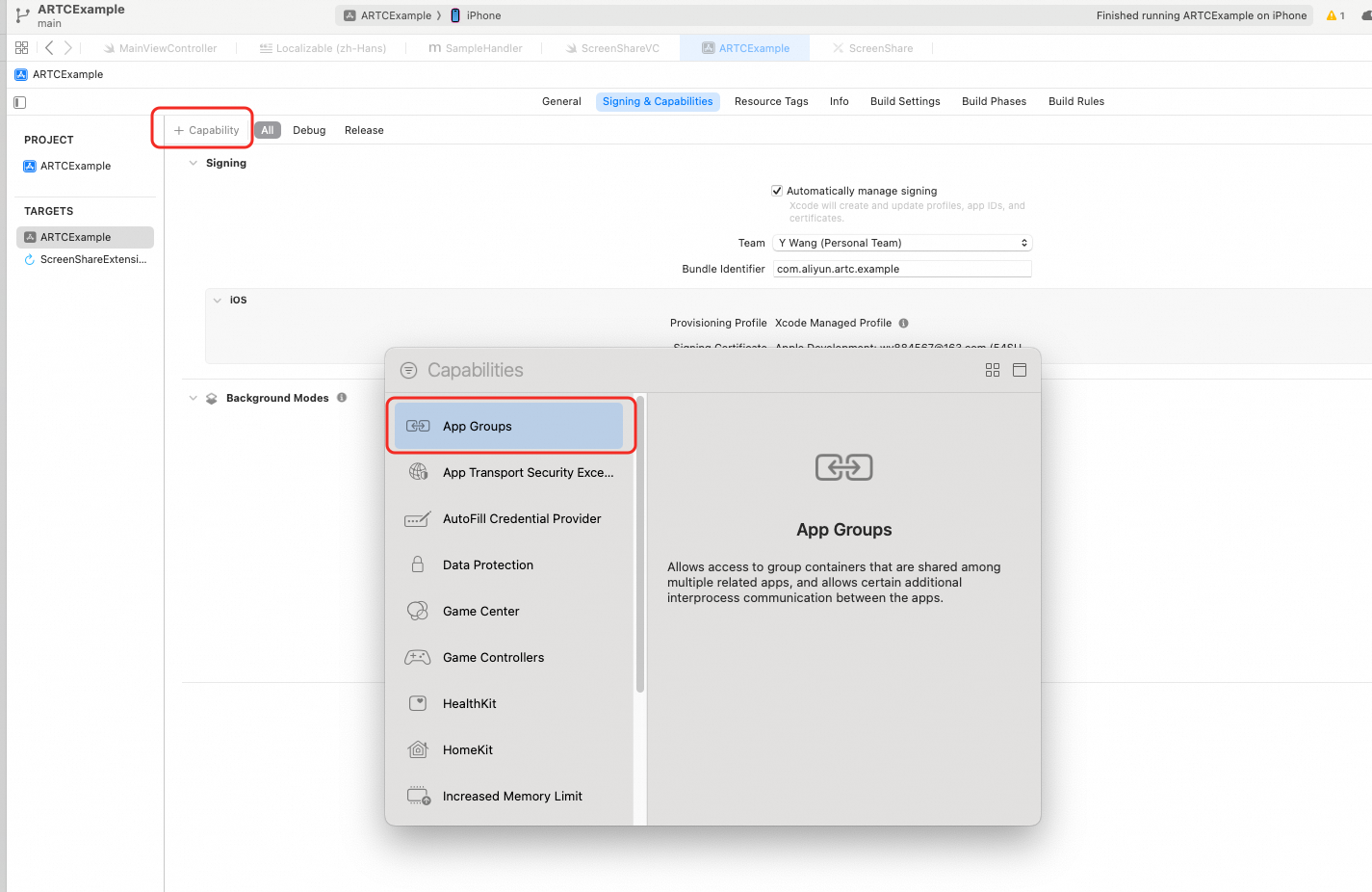Select AutoFill Credential Provider capability
This screenshot has width=1372, height=892.
click(509, 518)
